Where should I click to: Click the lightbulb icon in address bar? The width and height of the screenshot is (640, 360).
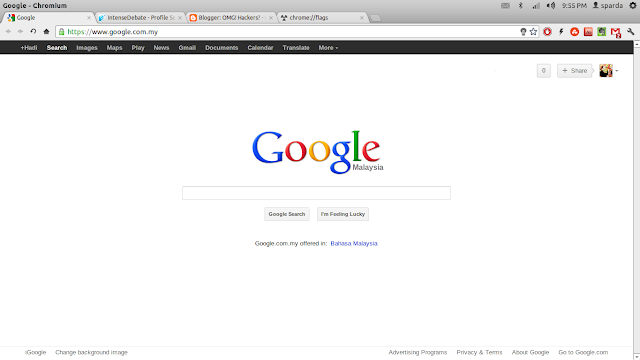[523, 32]
